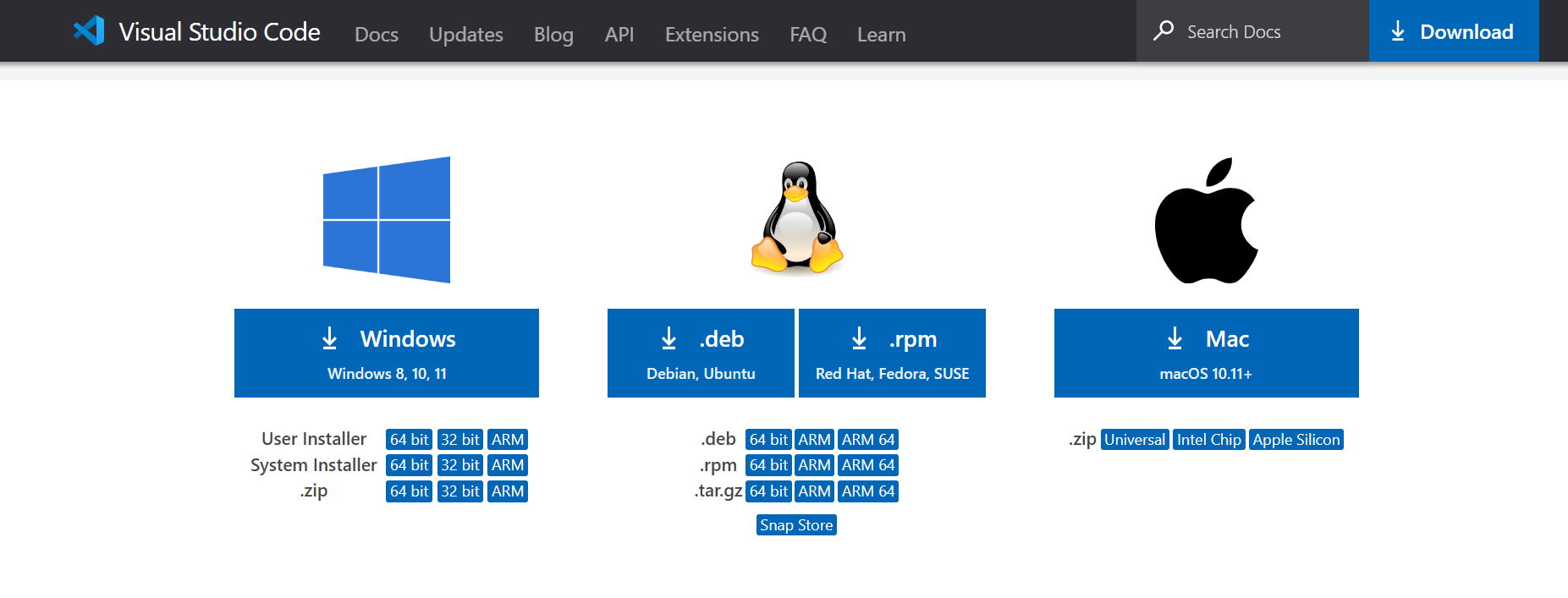Click the Apple logo image
Viewport: 1568px width, 598px height.
coord(1207,220)
